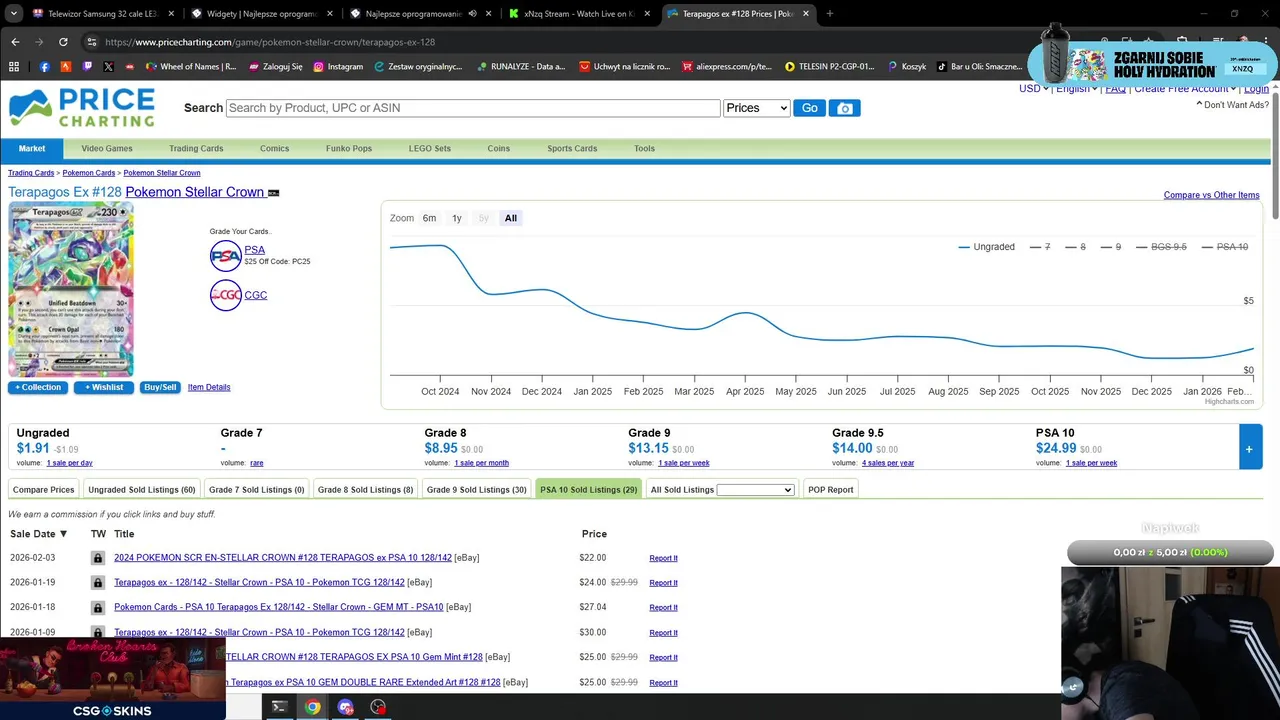Set chart zoom to 6m
1280x720 pixels.
pyautogui.click(x=429, y=218)
